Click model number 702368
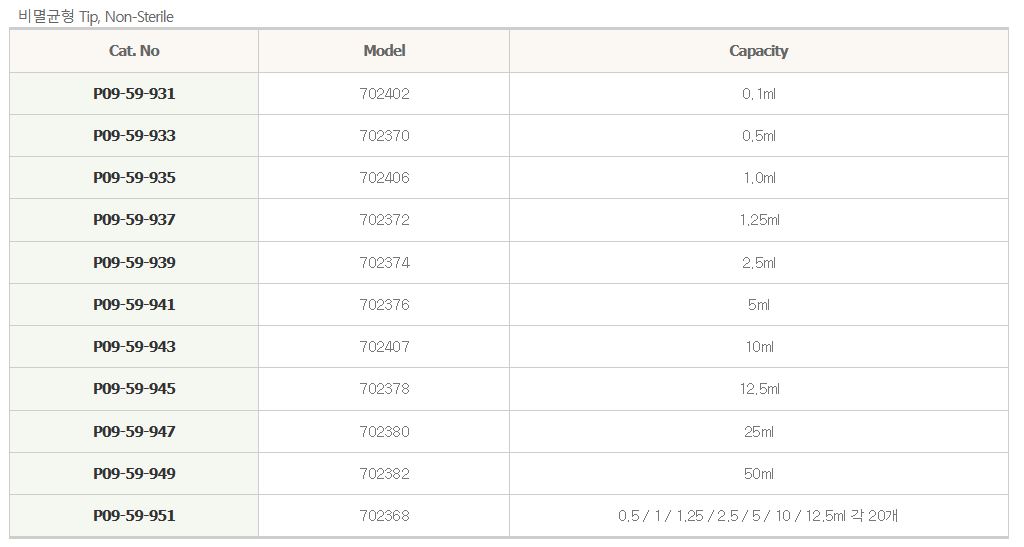Screen dimensions: 1024x547 pyautogui.click(x=384, y=516)
